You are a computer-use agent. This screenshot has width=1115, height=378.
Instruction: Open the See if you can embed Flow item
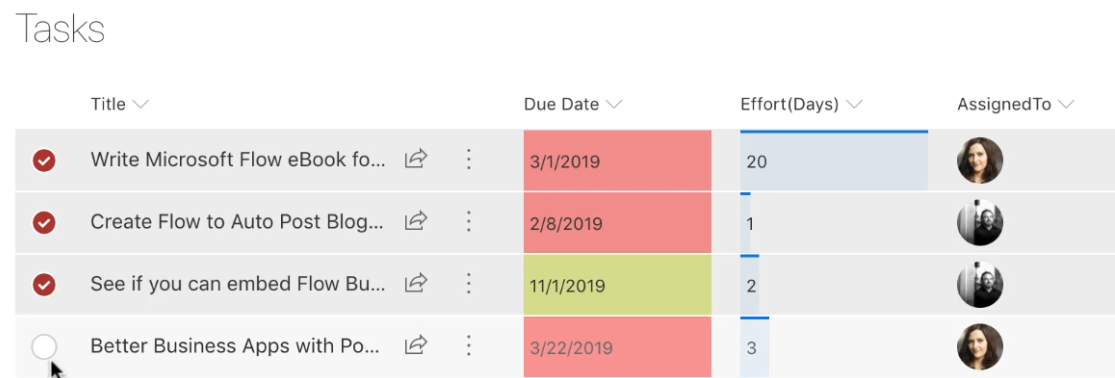tap(238, 284)
